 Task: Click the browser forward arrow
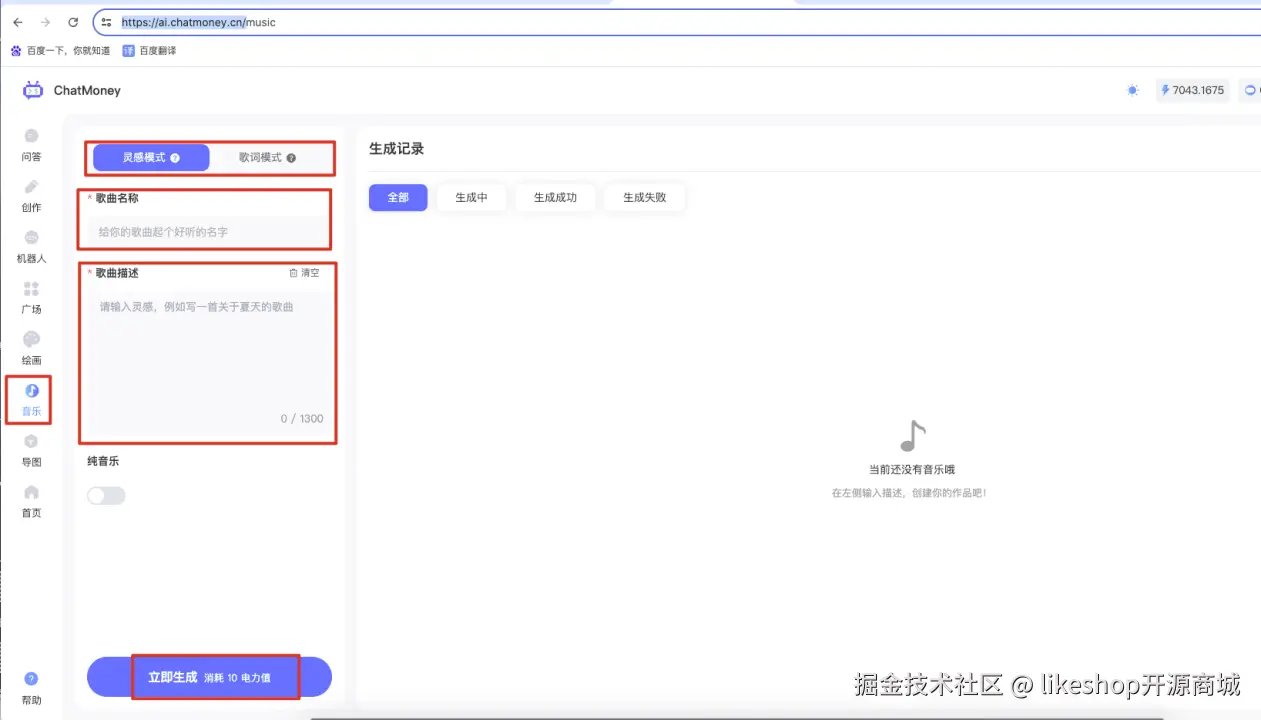point(46,22)
